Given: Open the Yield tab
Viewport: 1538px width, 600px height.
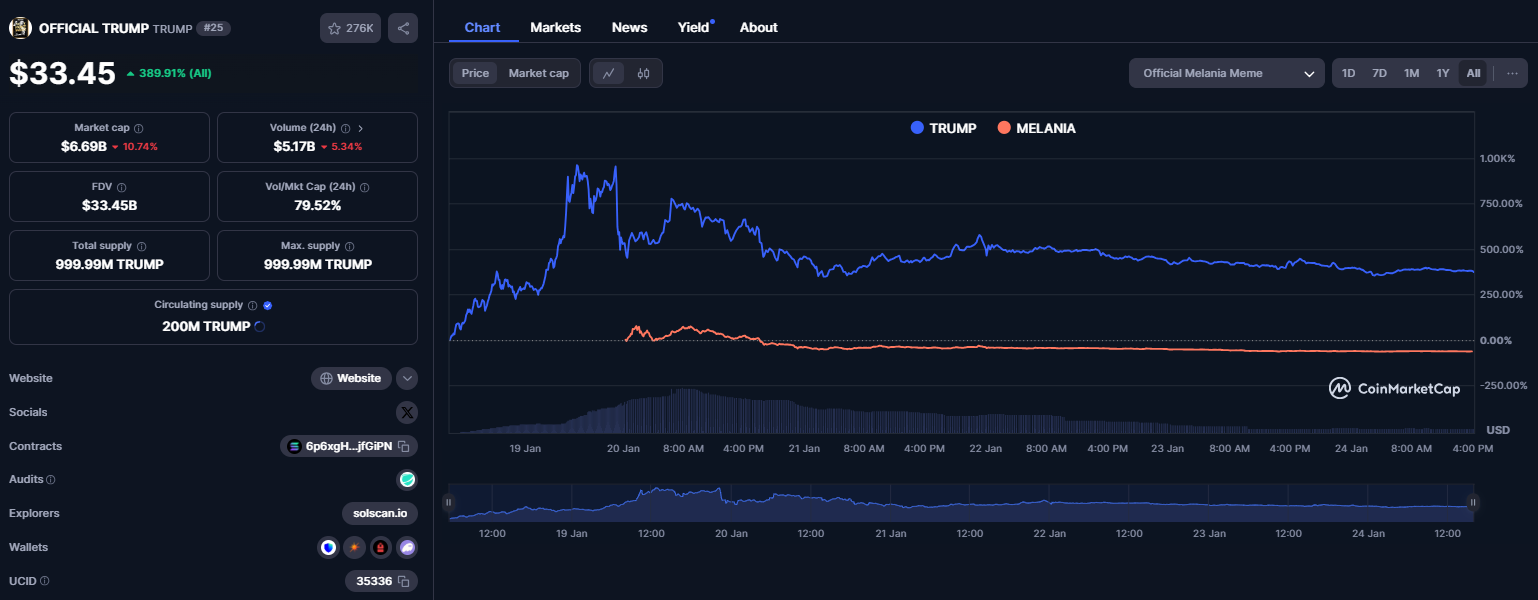Looking at the screenshot, I should click(694, 27).
